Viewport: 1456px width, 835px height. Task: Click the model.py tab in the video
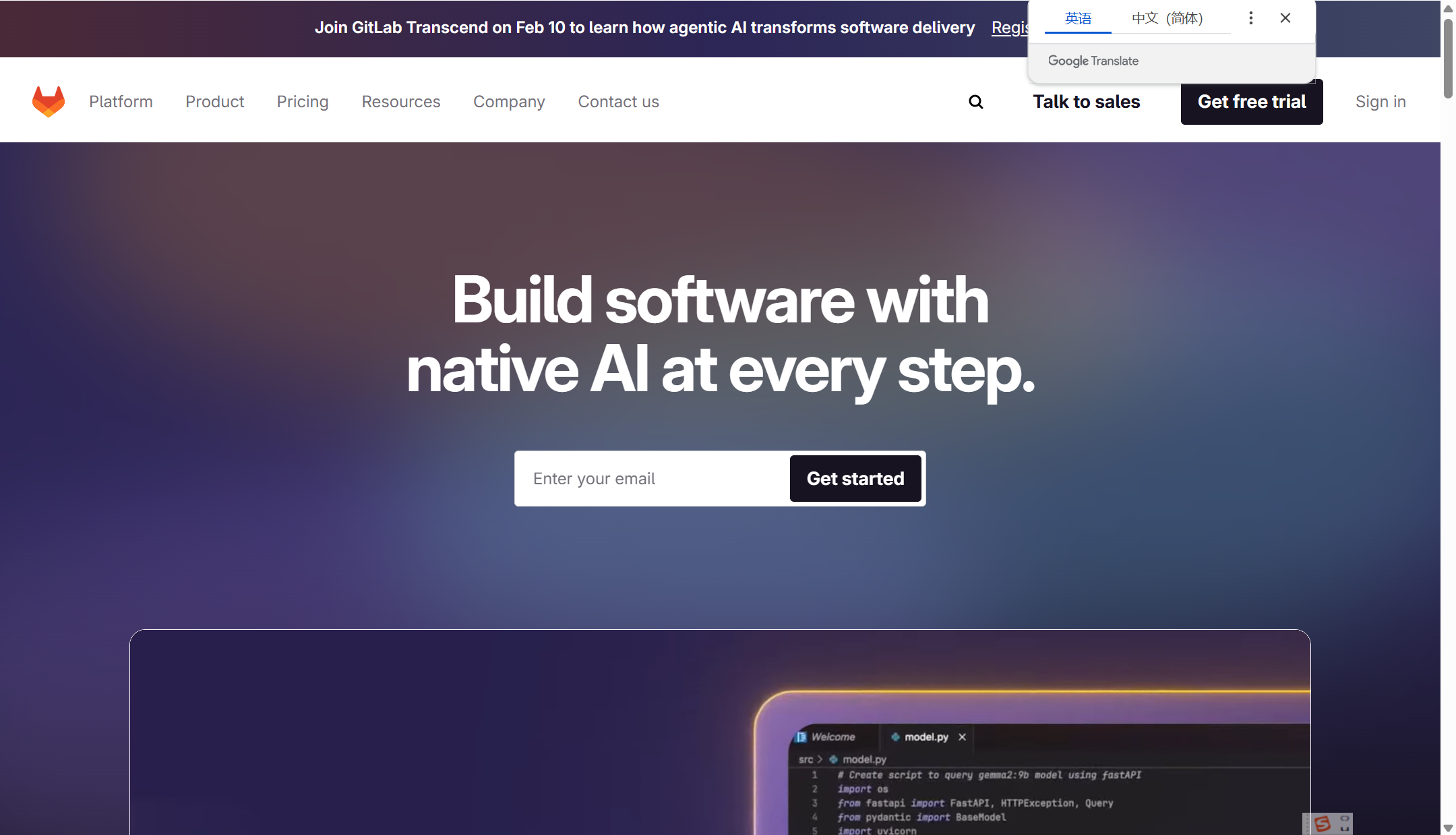pos(926,737)
